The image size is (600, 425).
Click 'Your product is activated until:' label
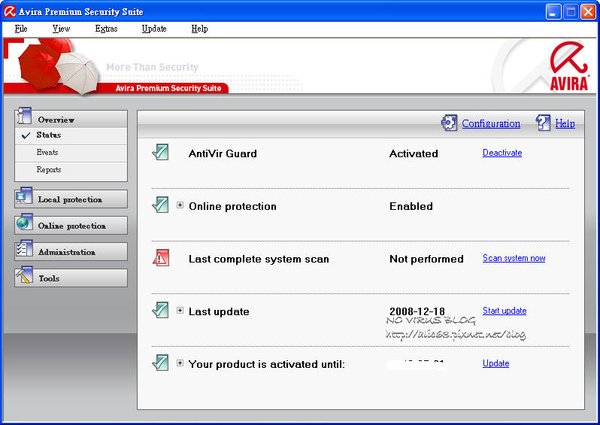(267, 365)
